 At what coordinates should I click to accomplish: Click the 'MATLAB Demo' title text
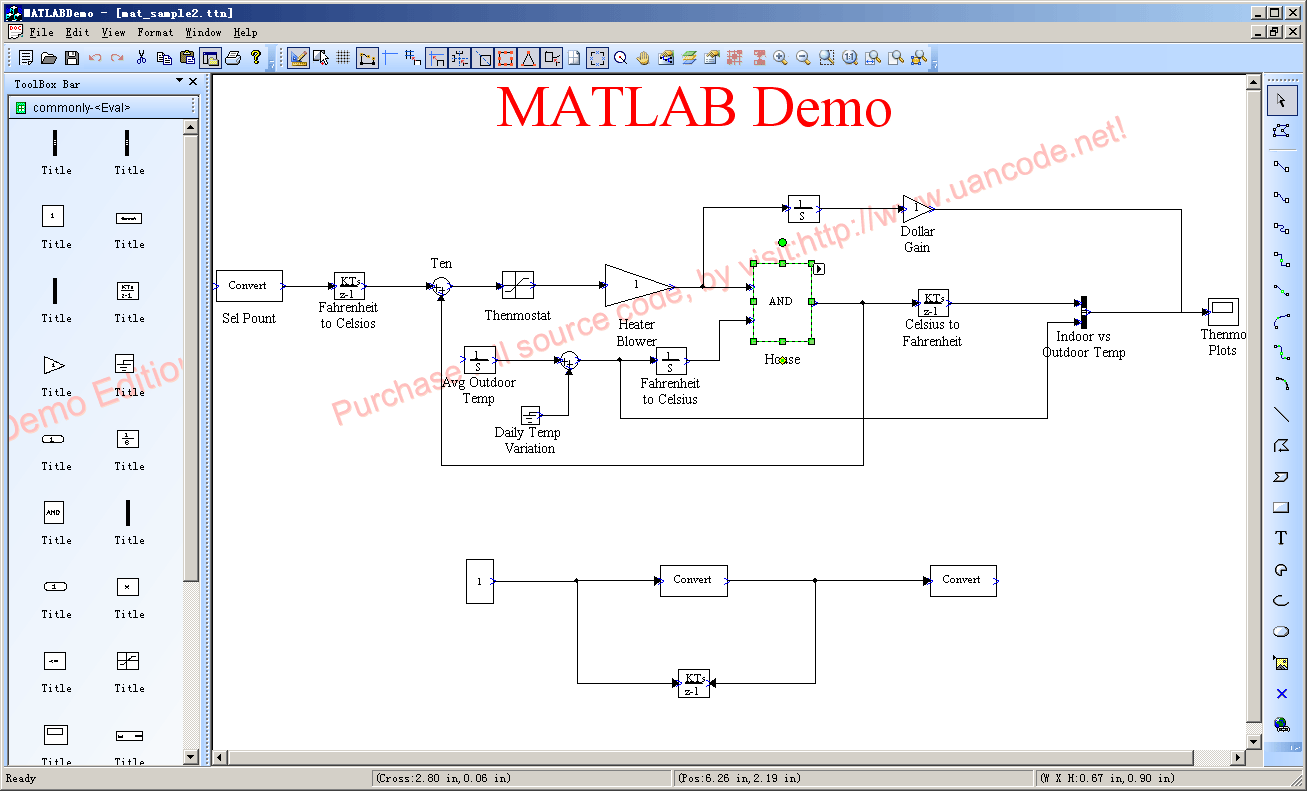(x=694, y=107)
